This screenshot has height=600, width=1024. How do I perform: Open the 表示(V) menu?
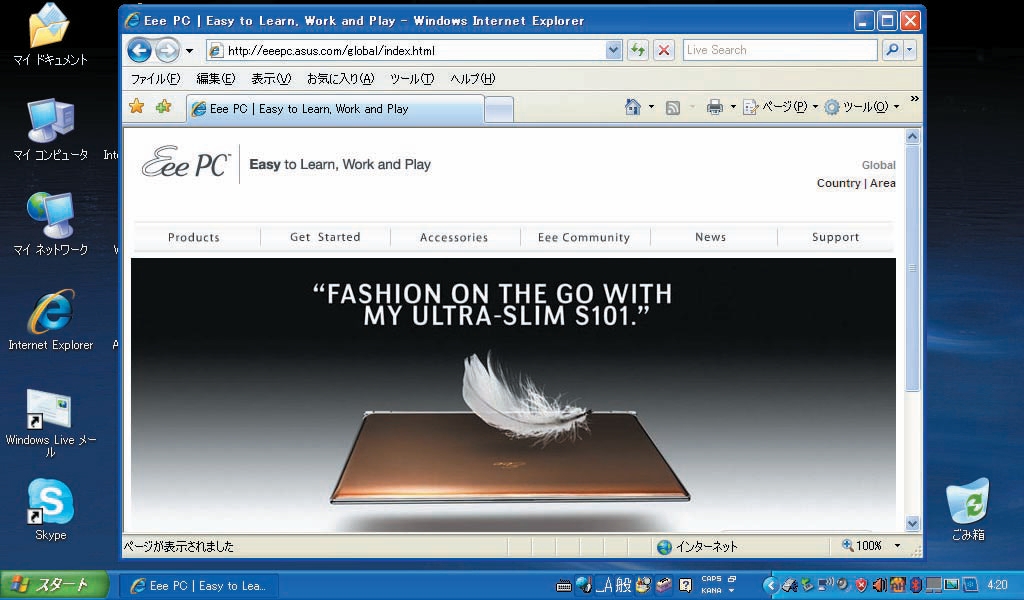coord(271,79)
